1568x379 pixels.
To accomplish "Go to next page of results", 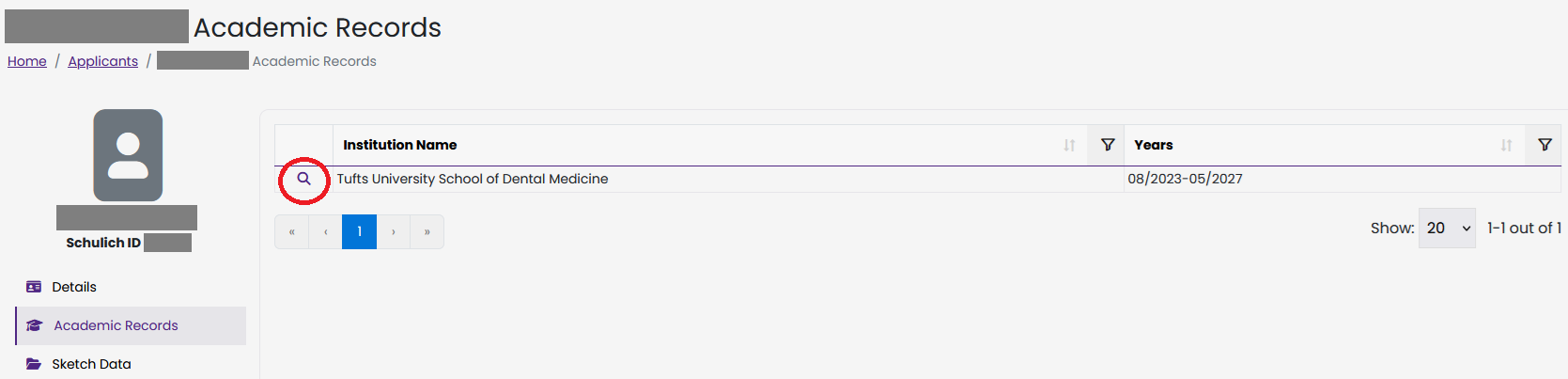I will click(x=394, y=231).
